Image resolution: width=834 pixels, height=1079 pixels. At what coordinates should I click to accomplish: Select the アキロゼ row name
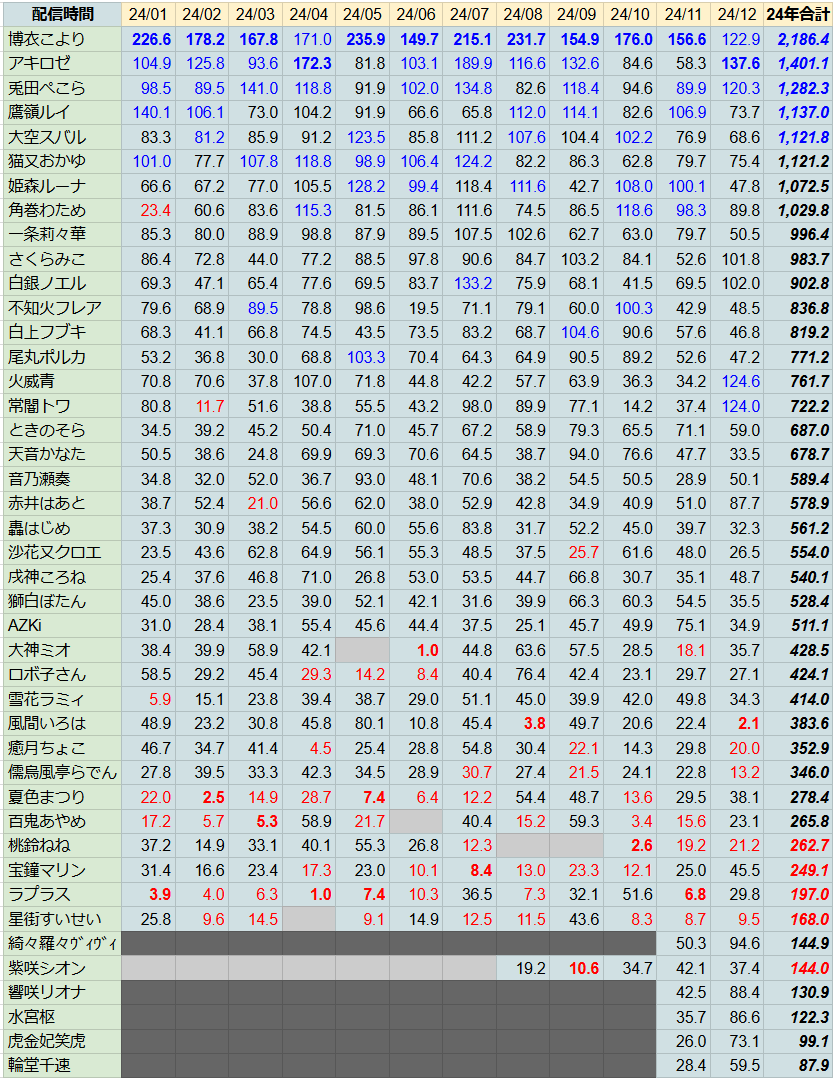point(63,64)
